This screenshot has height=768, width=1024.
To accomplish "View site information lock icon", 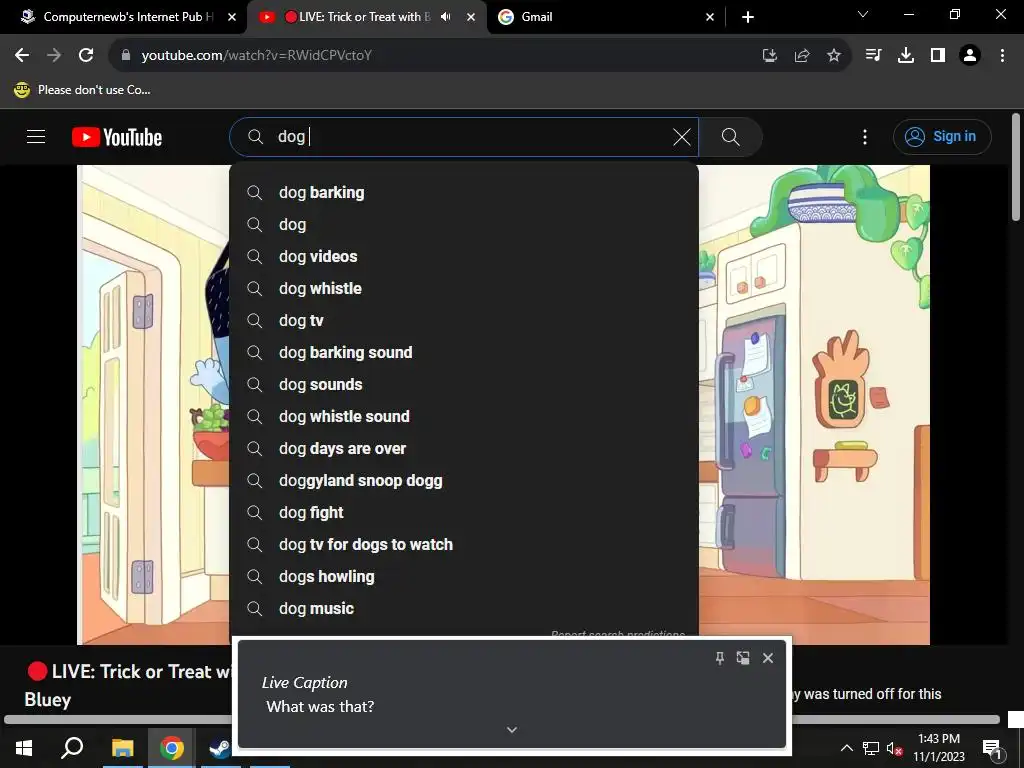I will 126,55.
